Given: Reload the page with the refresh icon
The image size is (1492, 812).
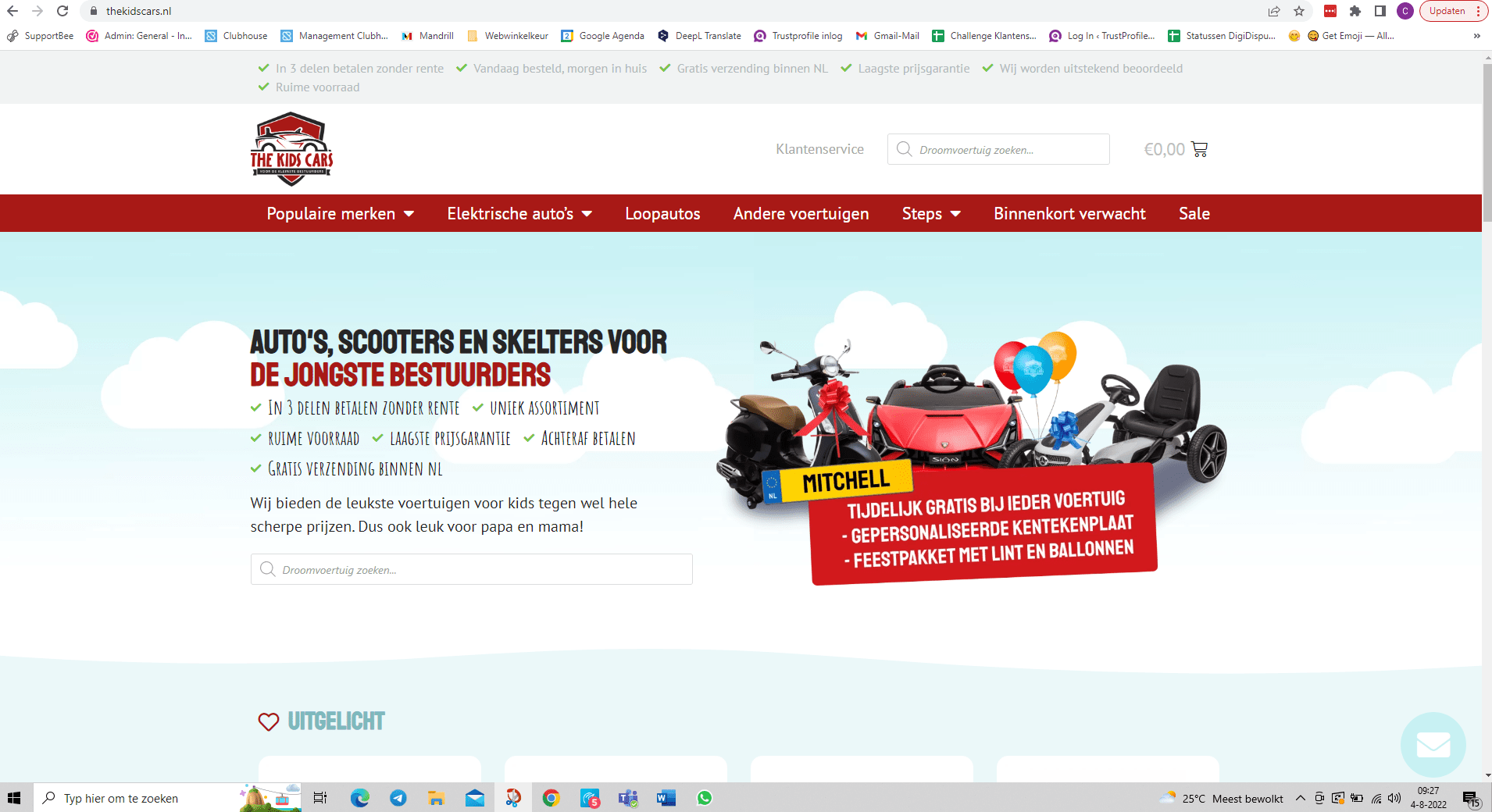Looking at the screenshot, I should pos(62,11).
